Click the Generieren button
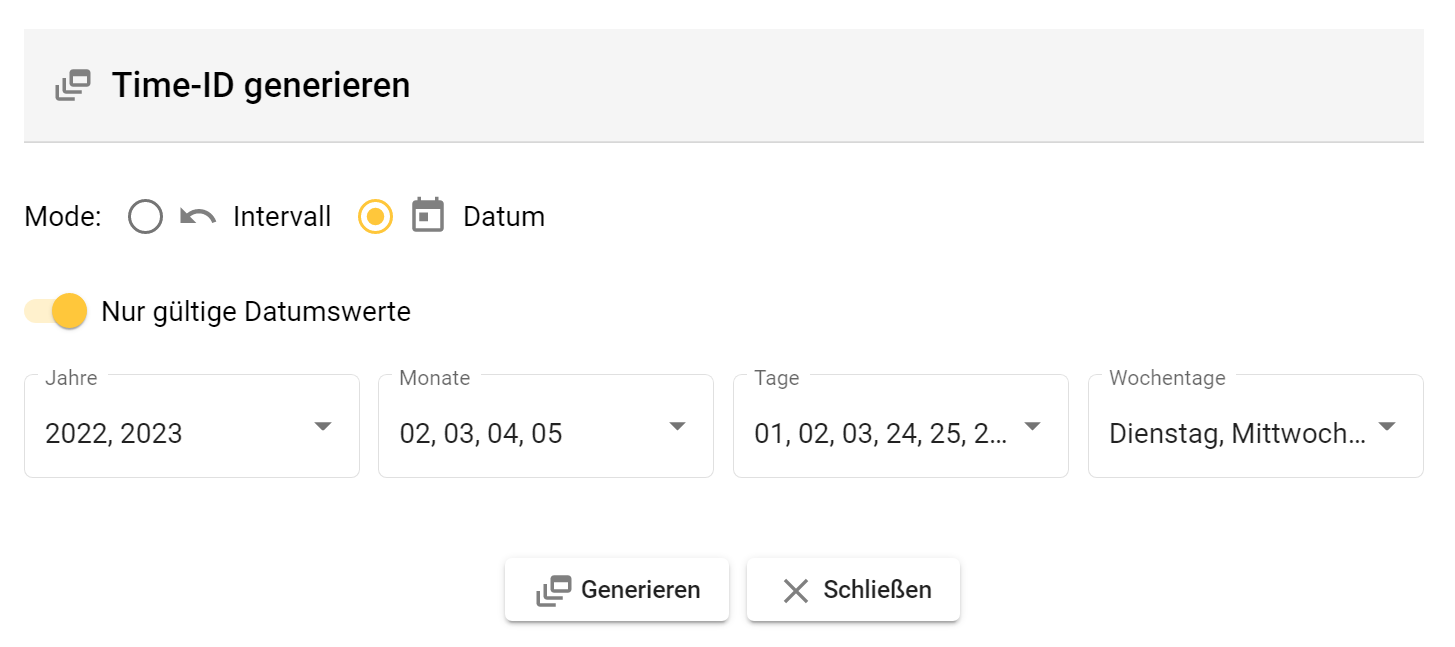 (617, 590)
